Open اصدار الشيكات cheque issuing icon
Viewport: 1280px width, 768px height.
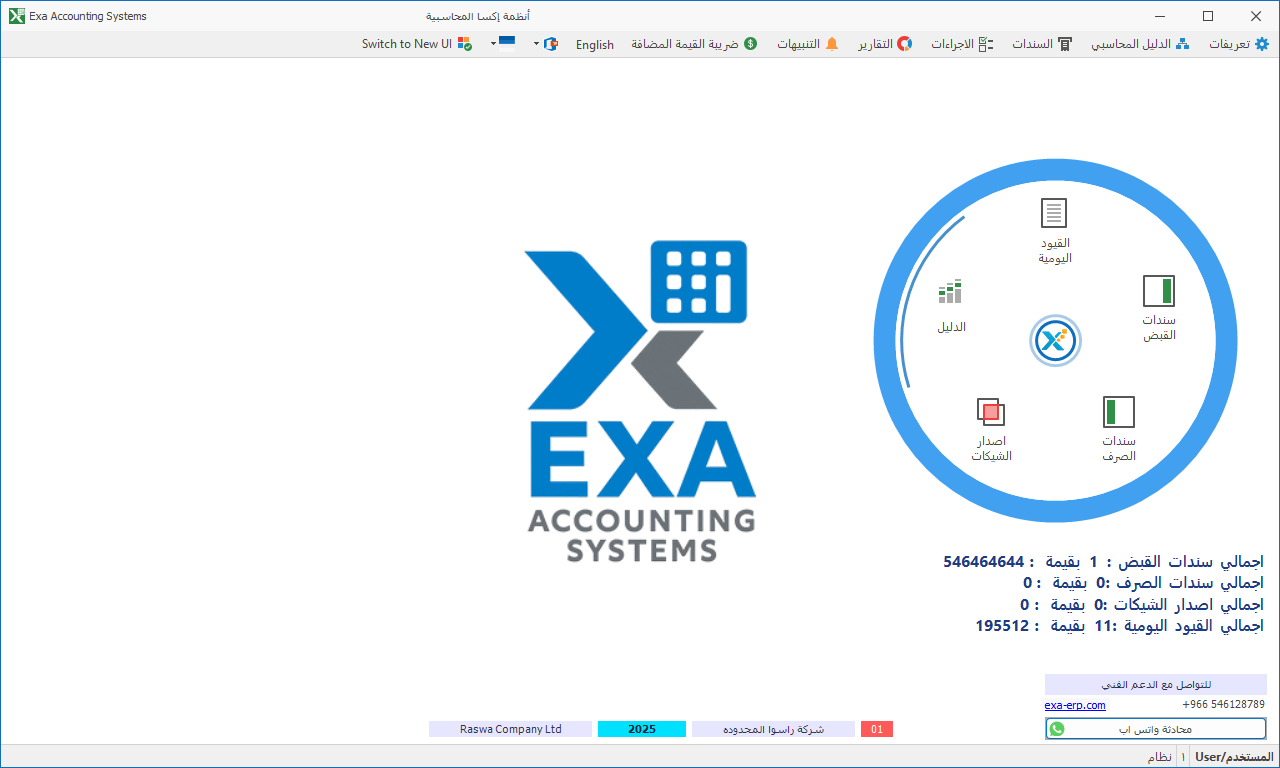click(x=991, y=412)
